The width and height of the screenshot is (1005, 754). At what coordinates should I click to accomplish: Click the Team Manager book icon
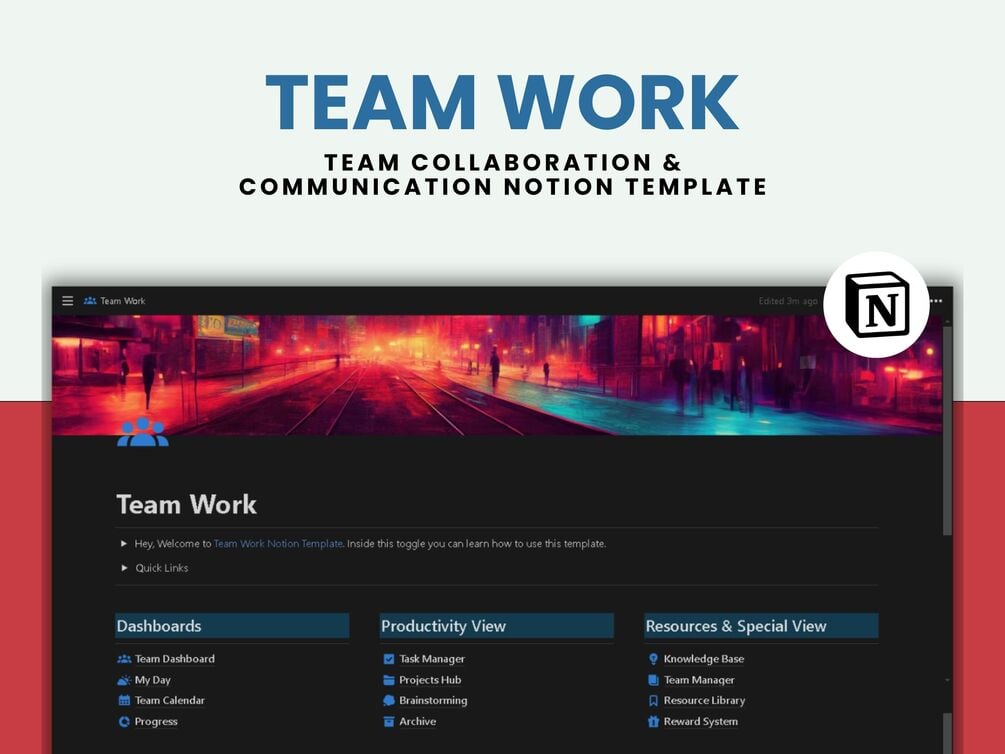coord(653,680)
